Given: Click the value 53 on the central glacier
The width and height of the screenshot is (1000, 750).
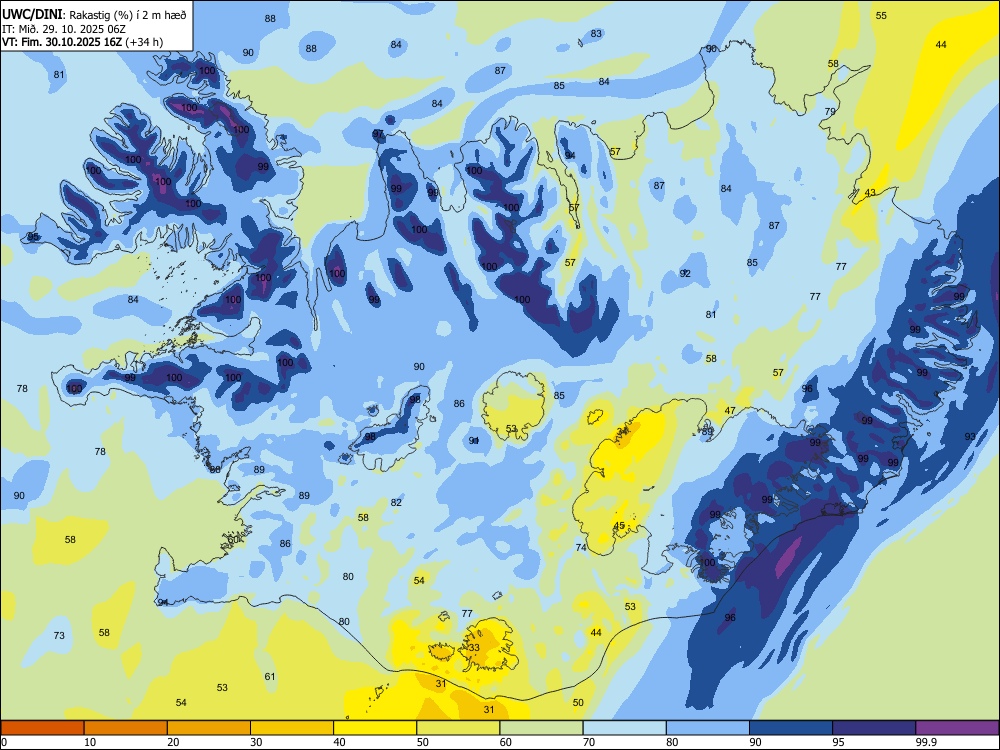Looking at the screenshot, I should pos(511,429).
